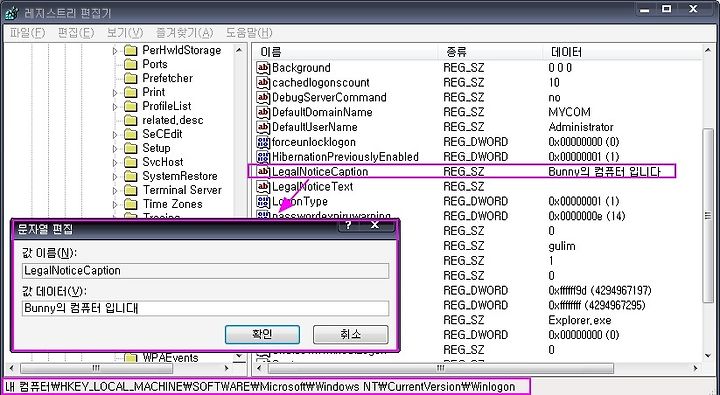Open the 즐겨찾기(A) menu

pyautogui.click(x=185, y=33)
